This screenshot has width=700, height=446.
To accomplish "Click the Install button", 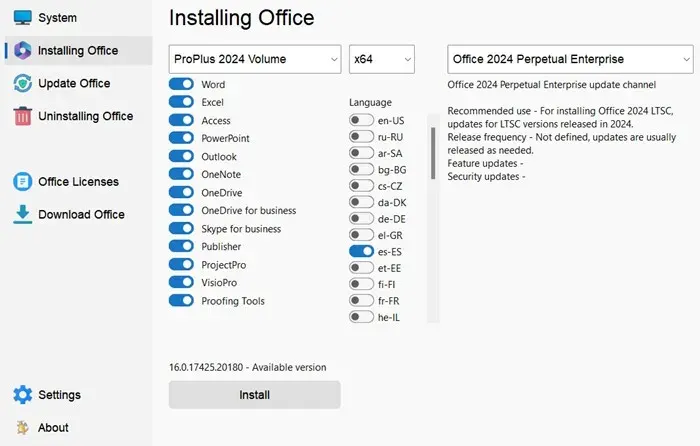I will point(254,395).
